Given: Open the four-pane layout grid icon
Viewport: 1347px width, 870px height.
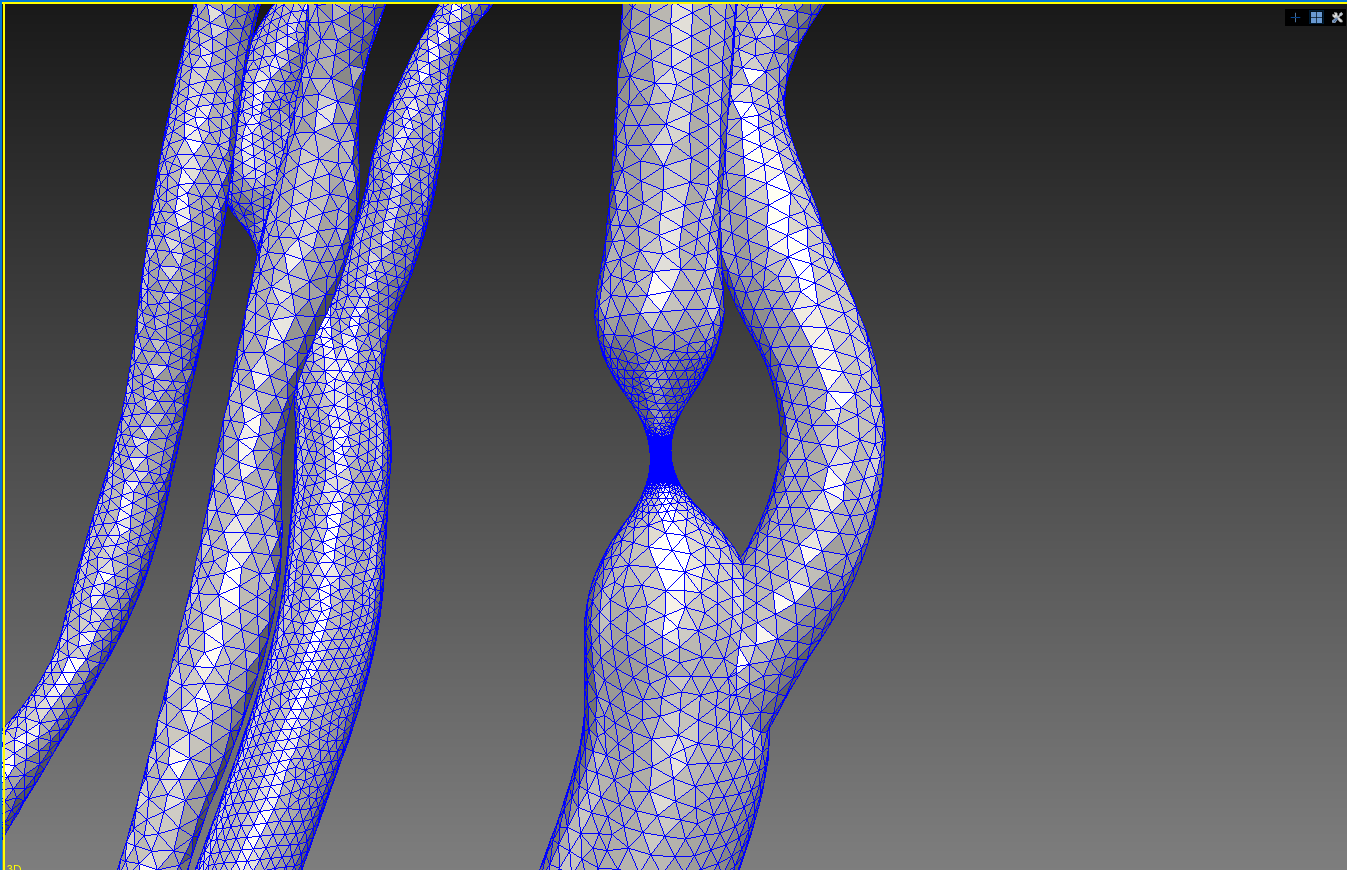Looking at the screenshot, I should pos(1316,17).
